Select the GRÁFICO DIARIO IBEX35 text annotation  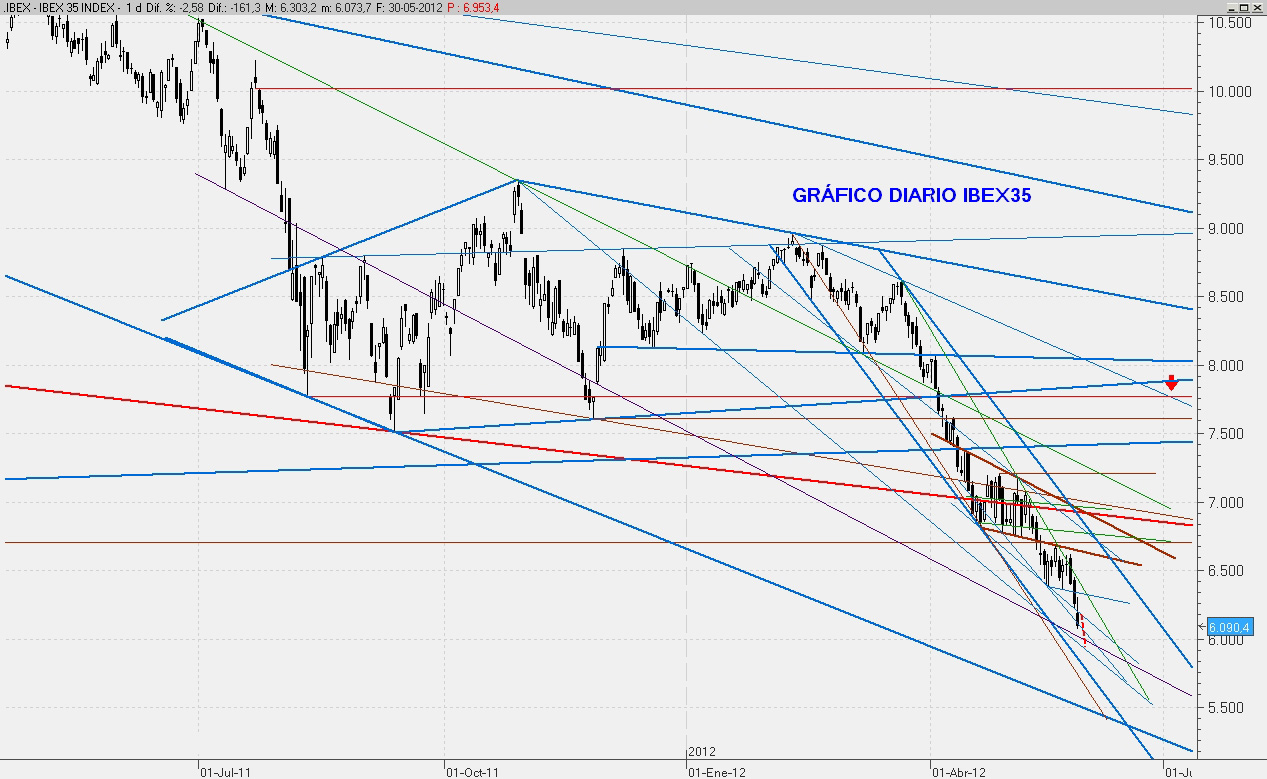[x=911, y=196]
